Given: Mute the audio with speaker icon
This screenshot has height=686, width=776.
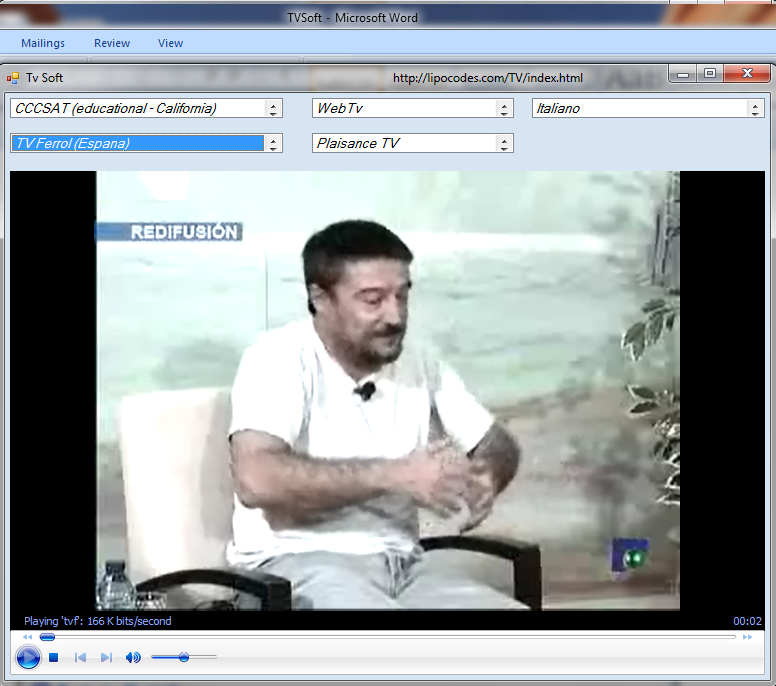Looking at the screenshot, I should coord(133,657).
